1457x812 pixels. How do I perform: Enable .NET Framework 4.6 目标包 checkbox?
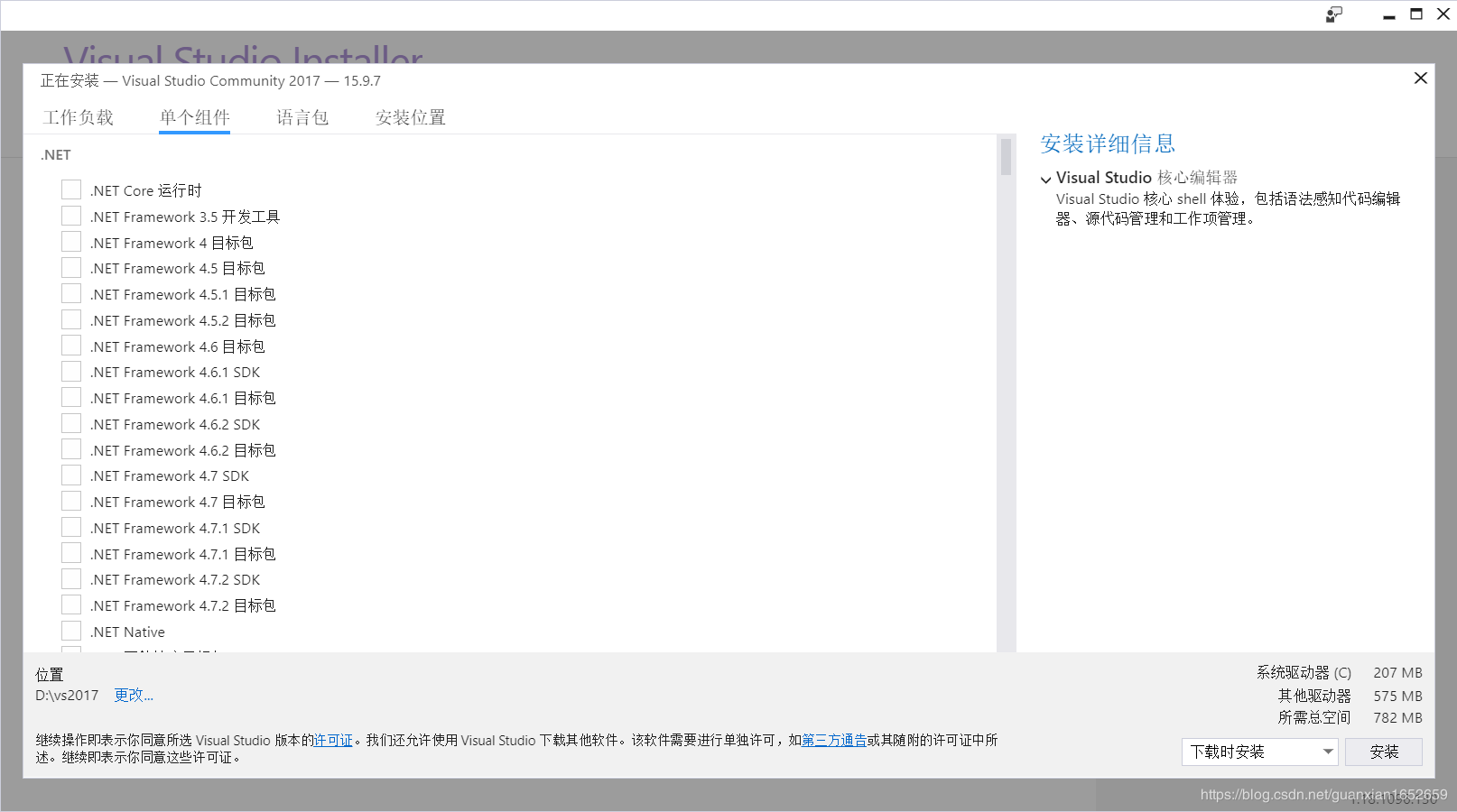71,346
